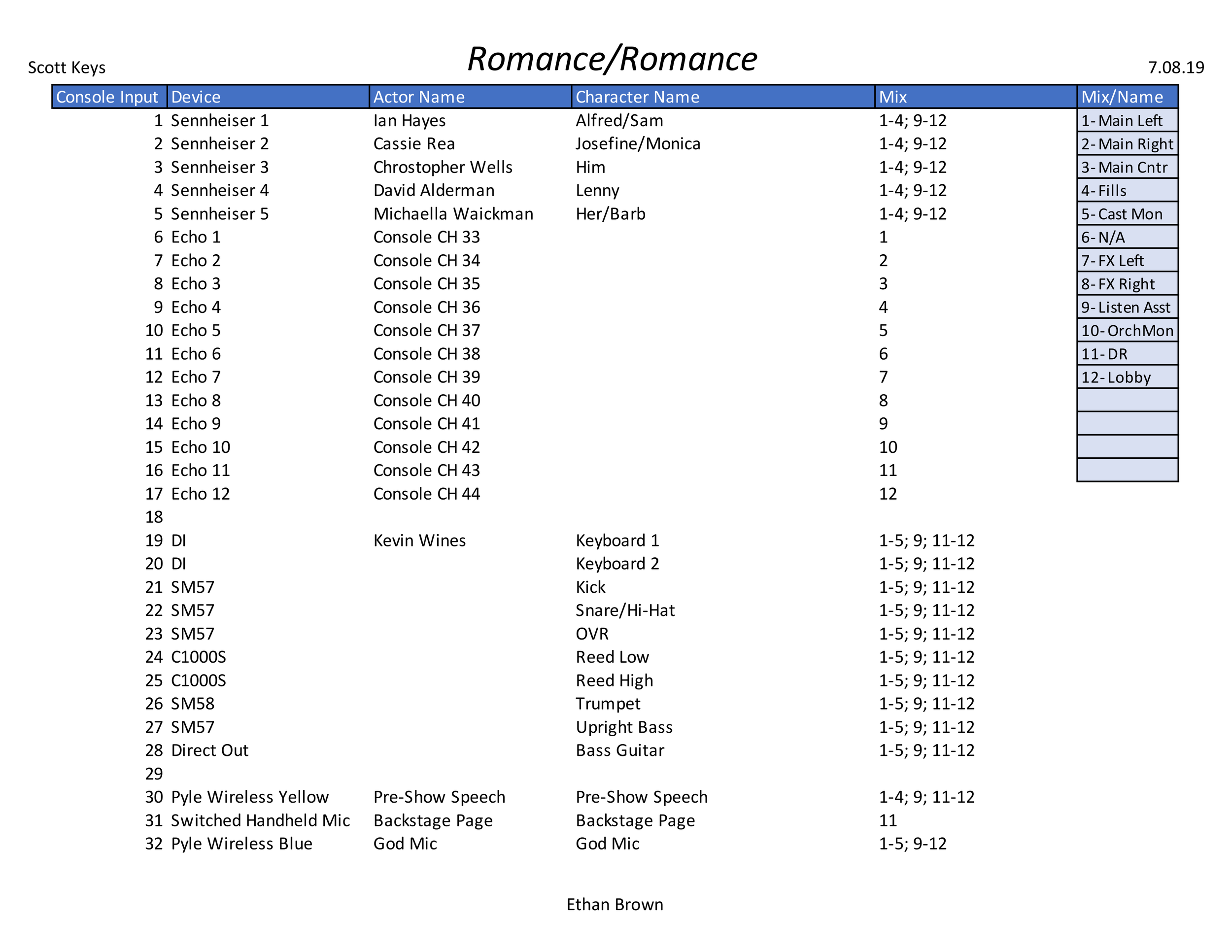The height and width of the screenshot is (952, 1232).
Task: Click the Character Name column header
Action: click(x=637, y=97)
